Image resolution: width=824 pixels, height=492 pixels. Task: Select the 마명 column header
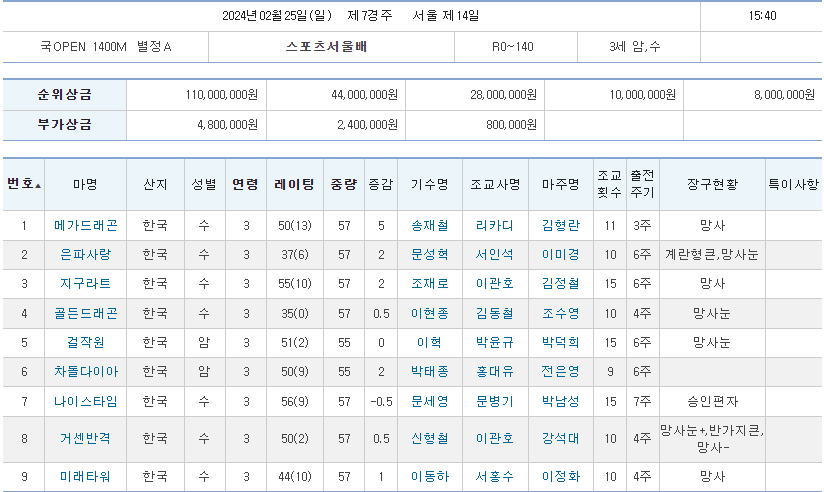pyautogui.click(x=85, y=184)
